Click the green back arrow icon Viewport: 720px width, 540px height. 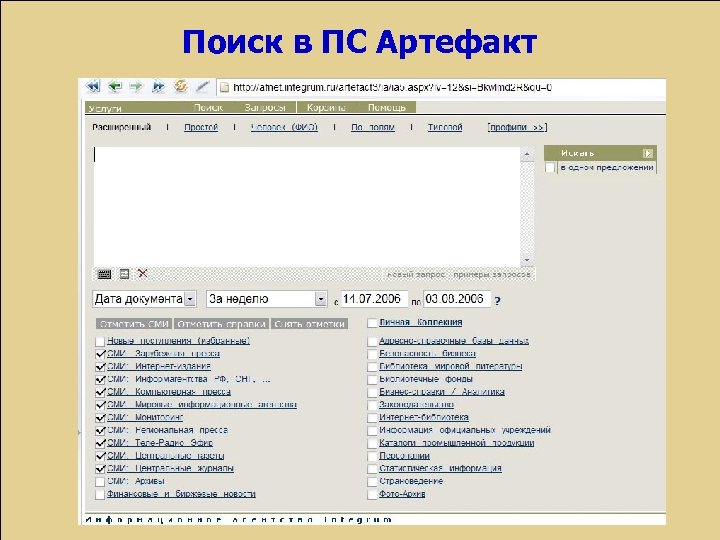115,86
